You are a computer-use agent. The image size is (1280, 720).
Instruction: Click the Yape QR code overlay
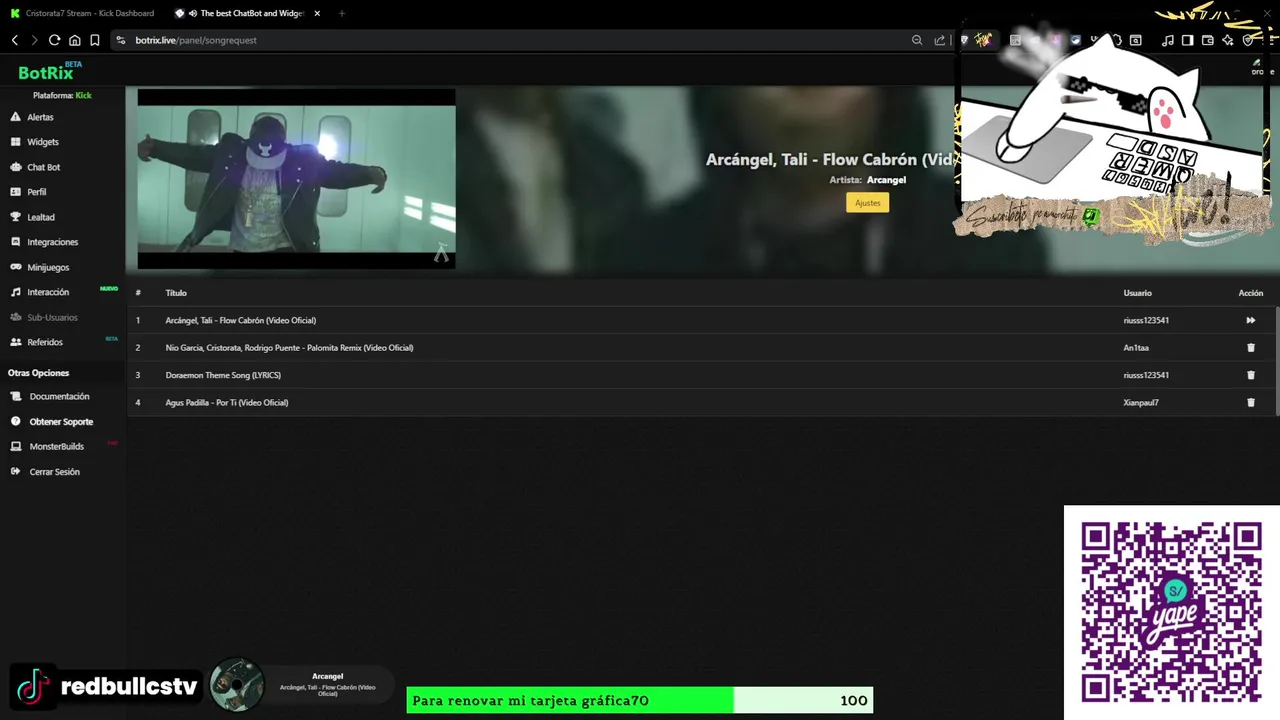[1171, 612]
